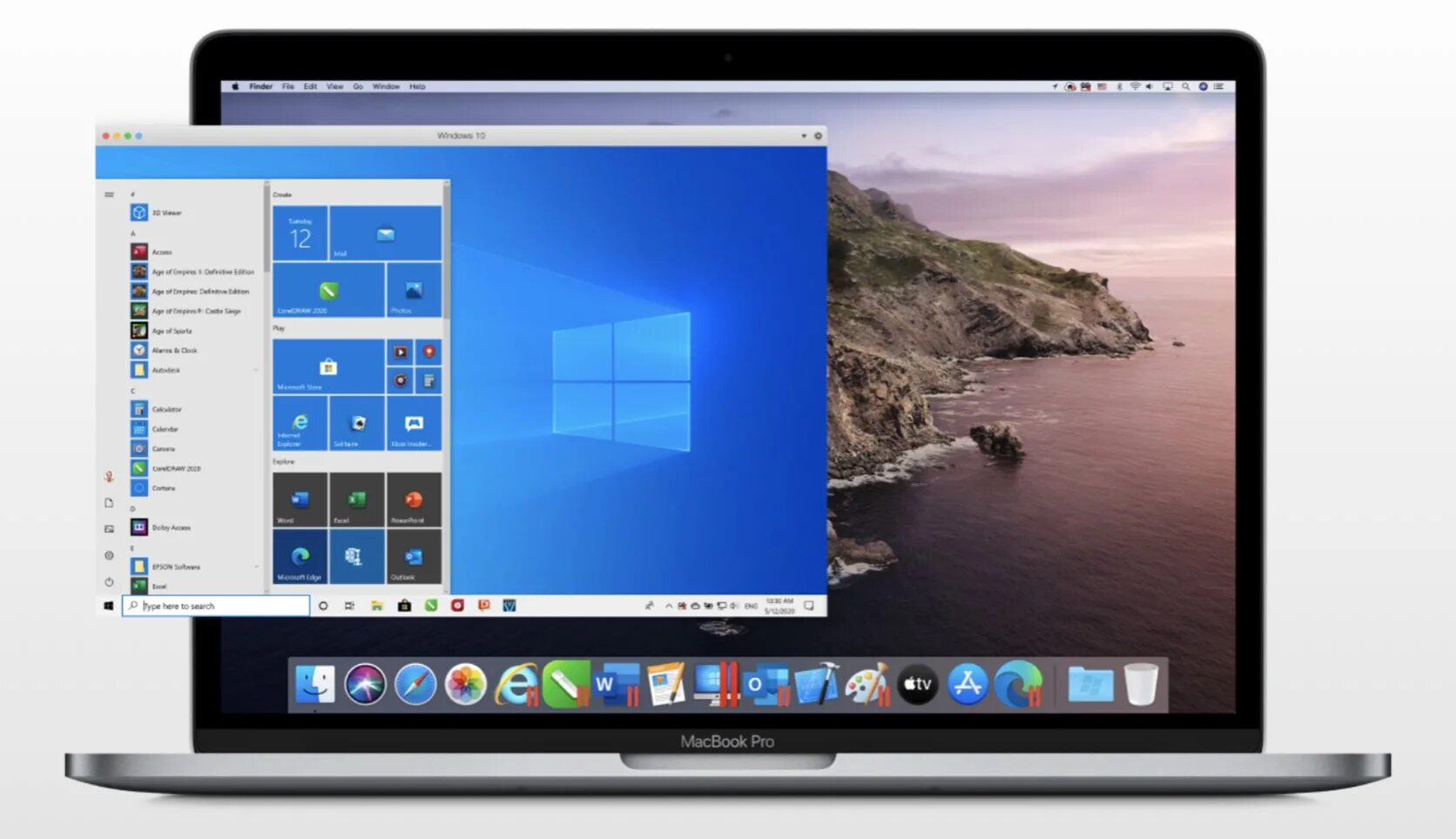Open the Word tile
The width and height of the screenshot is (1456, 839).
(x=300, y=500)
